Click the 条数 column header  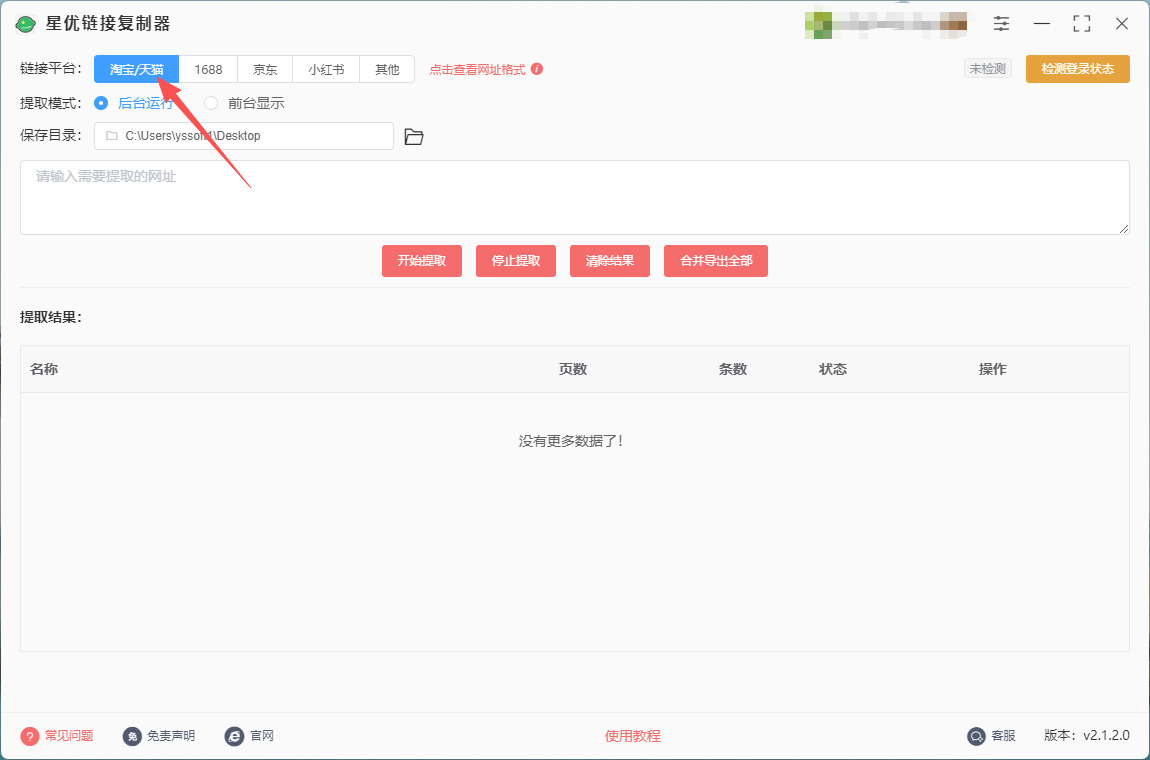[x=733, y=369]
